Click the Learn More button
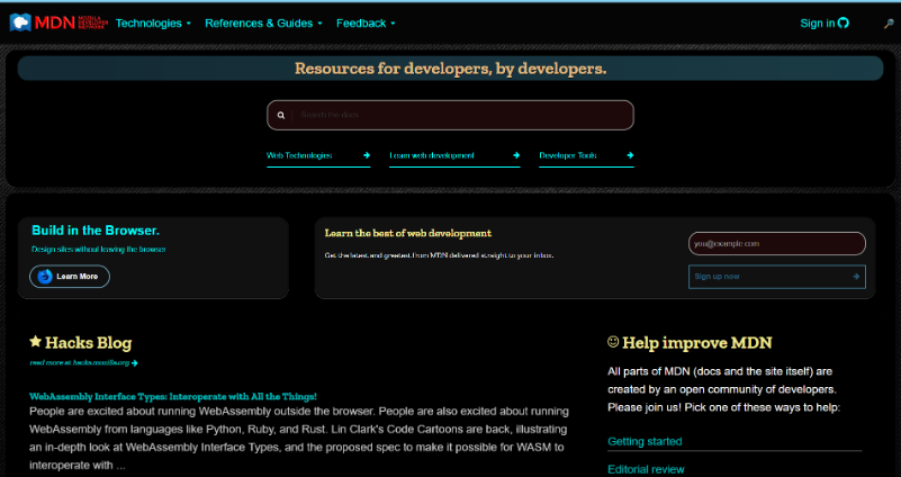 click(70, 276)
